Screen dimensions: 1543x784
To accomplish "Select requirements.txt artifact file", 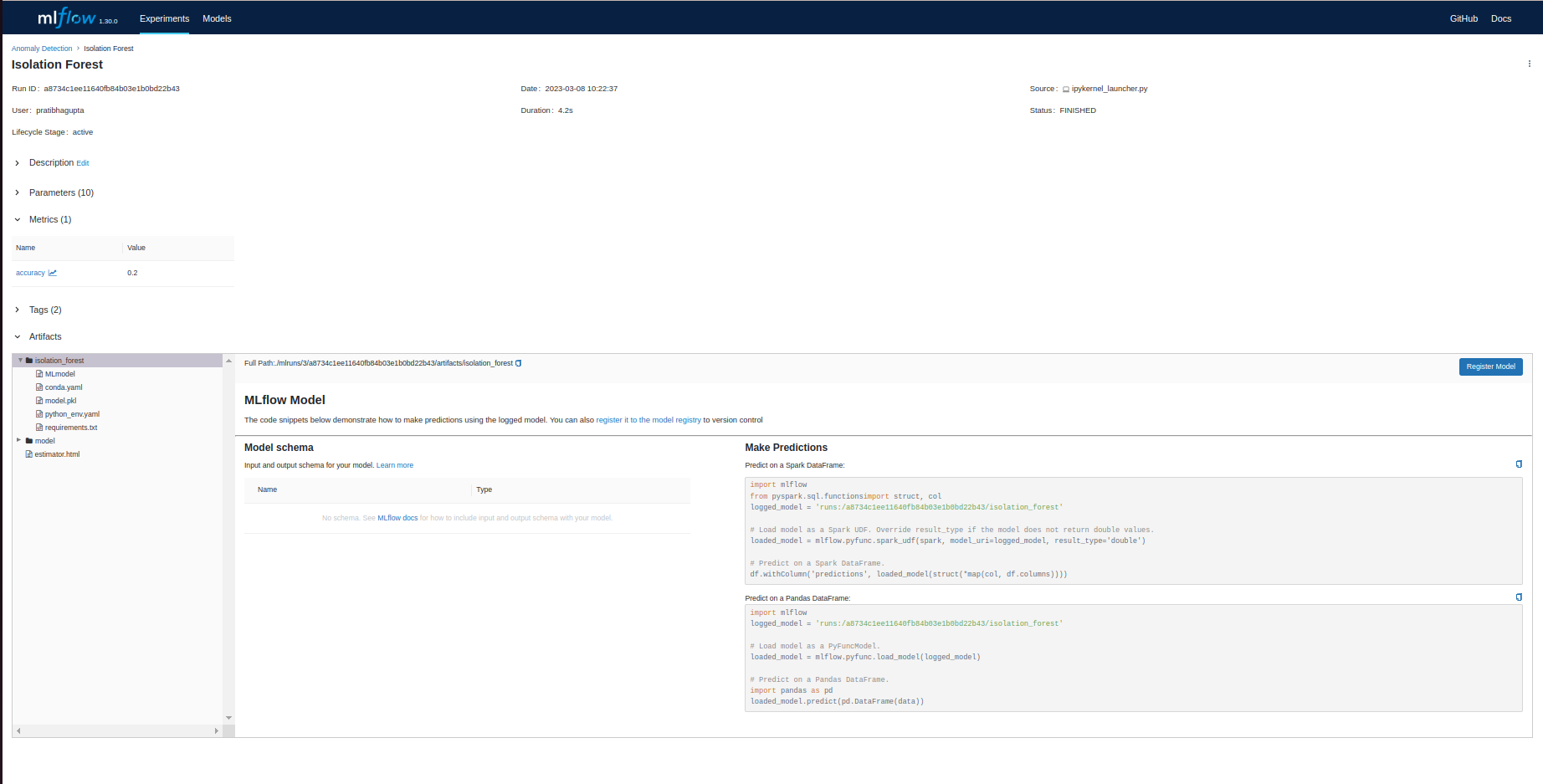I will [71, 428].
